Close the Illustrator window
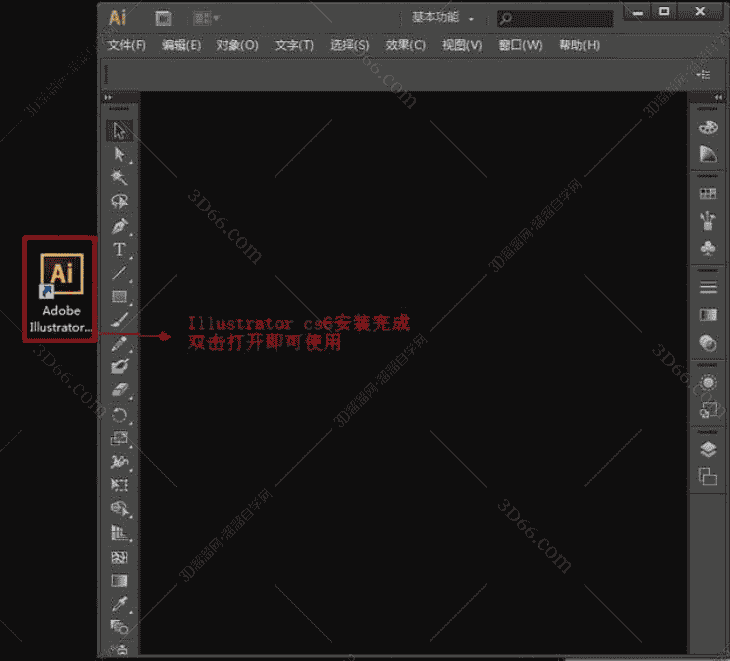Image resolution: width=730 pixels, height=661 pixels. click(700, 12)
